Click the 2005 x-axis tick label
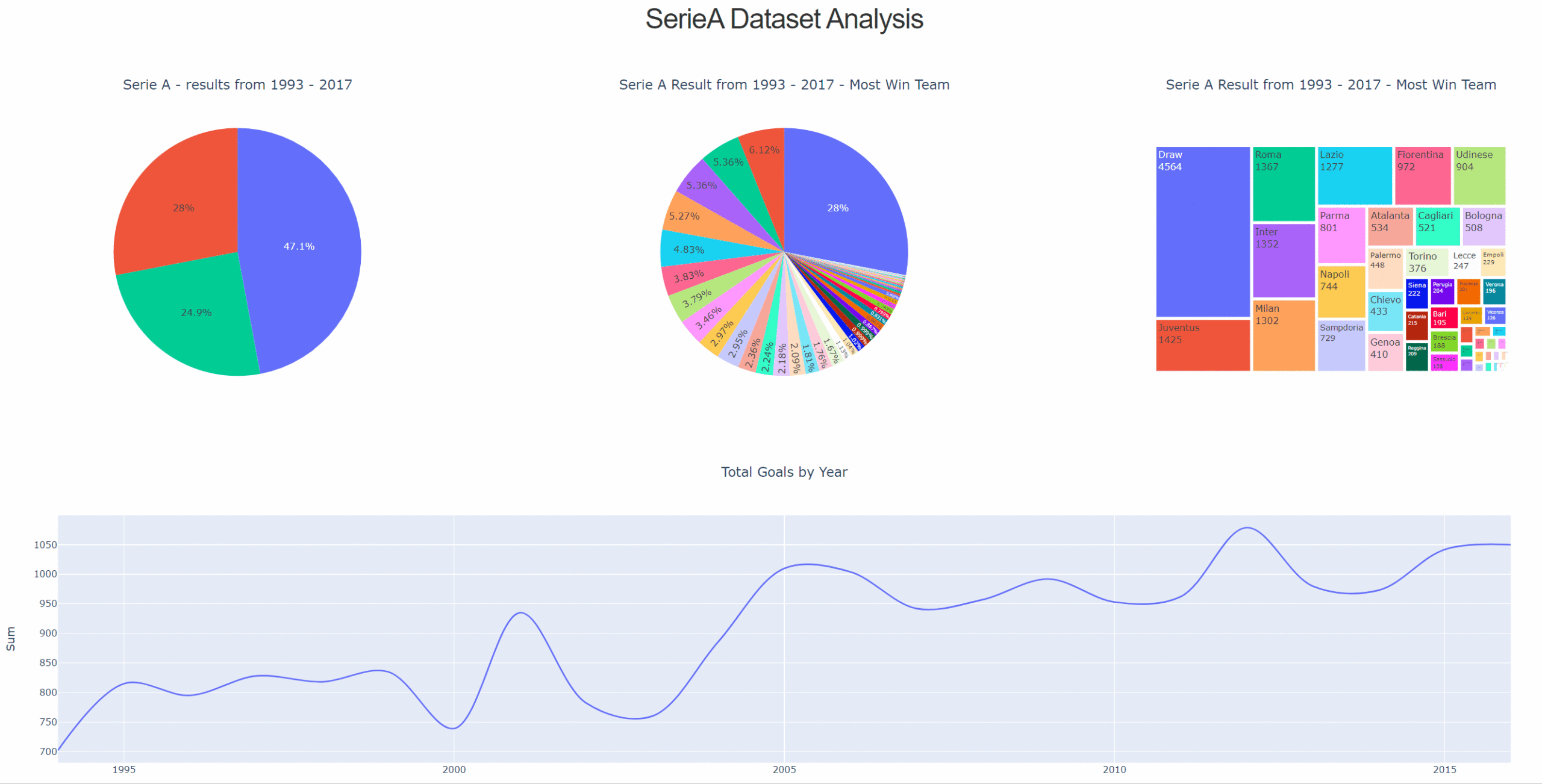The height and width of the screenshot is (784, 1542). [784, 770]
